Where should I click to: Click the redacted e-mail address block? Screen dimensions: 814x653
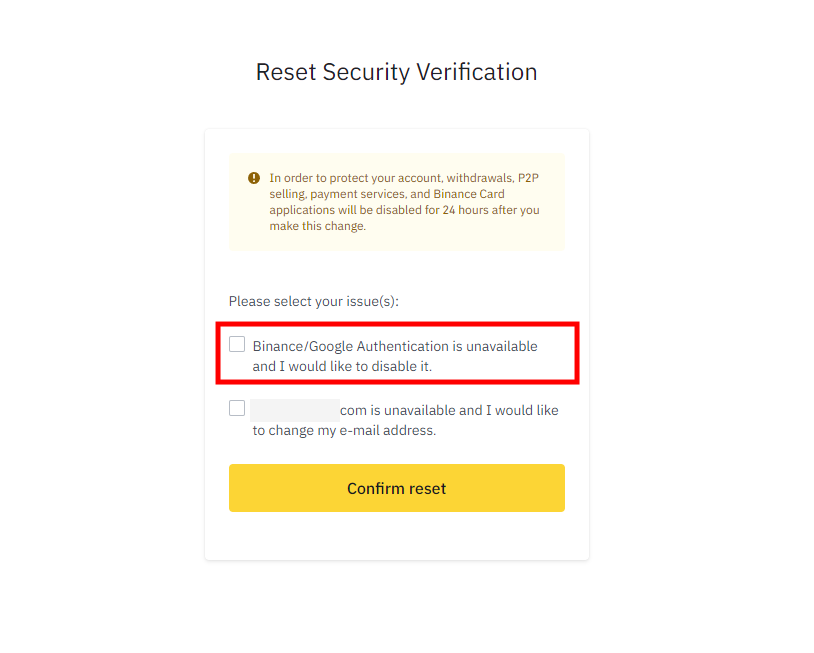point(295,409)
